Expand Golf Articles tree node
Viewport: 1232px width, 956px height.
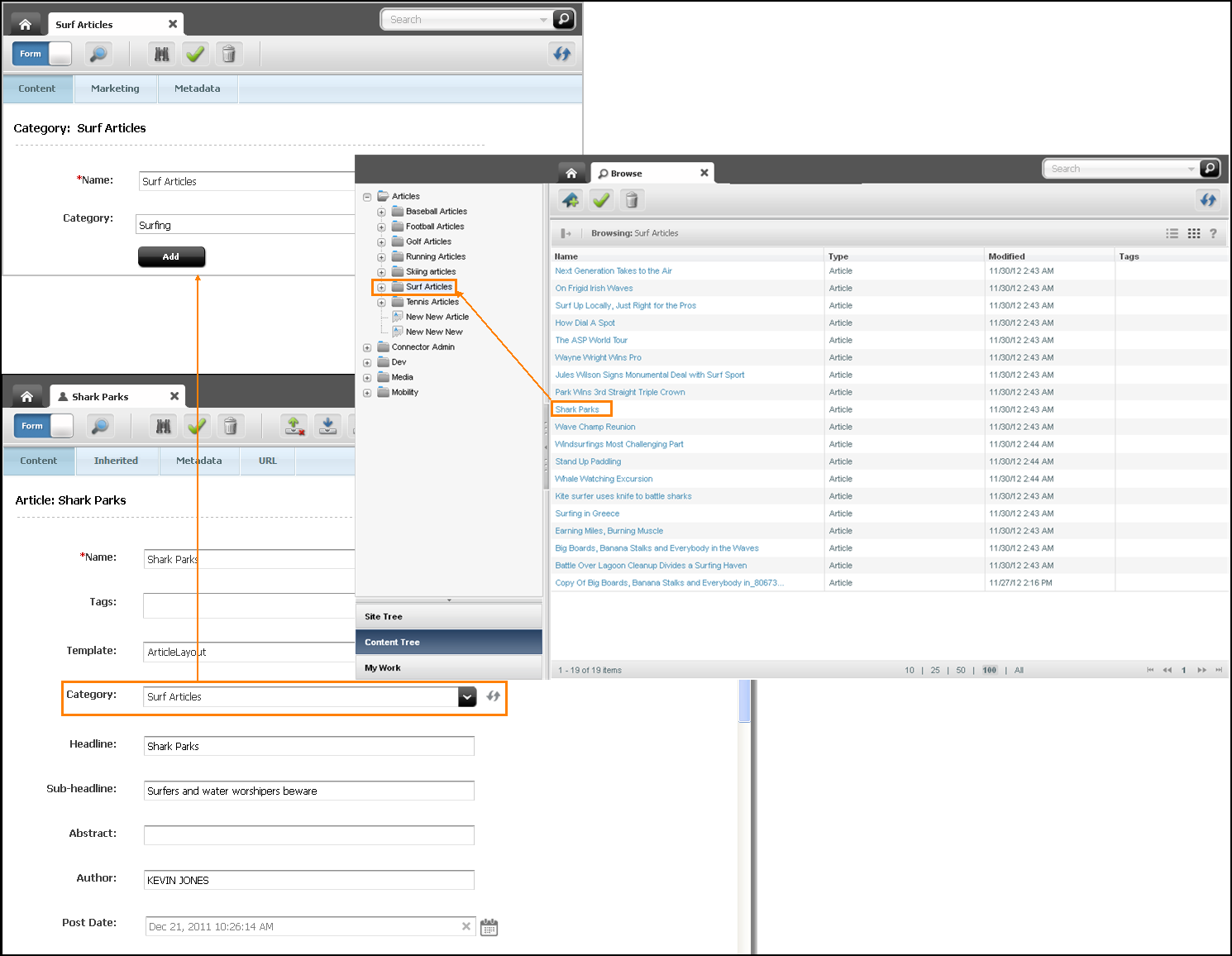tap(381, 242)
